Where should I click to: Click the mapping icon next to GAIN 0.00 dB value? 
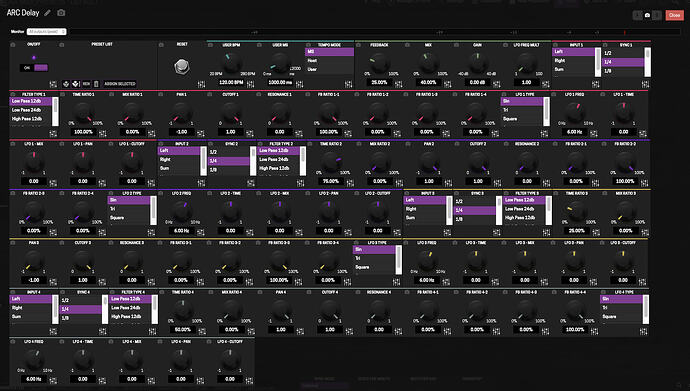(496, 84)
